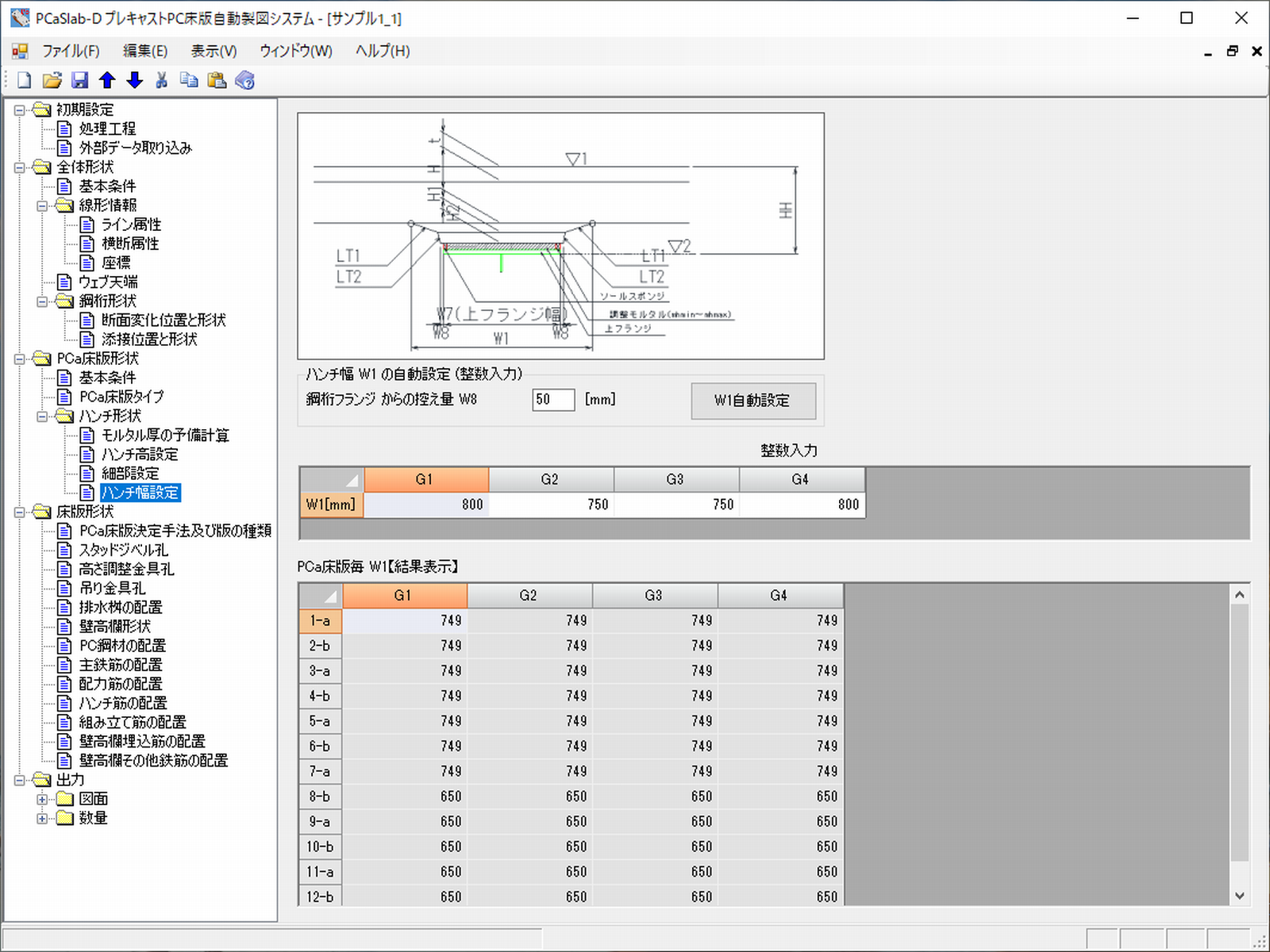Click the new file toolbar icon

(x=25, y=80)
